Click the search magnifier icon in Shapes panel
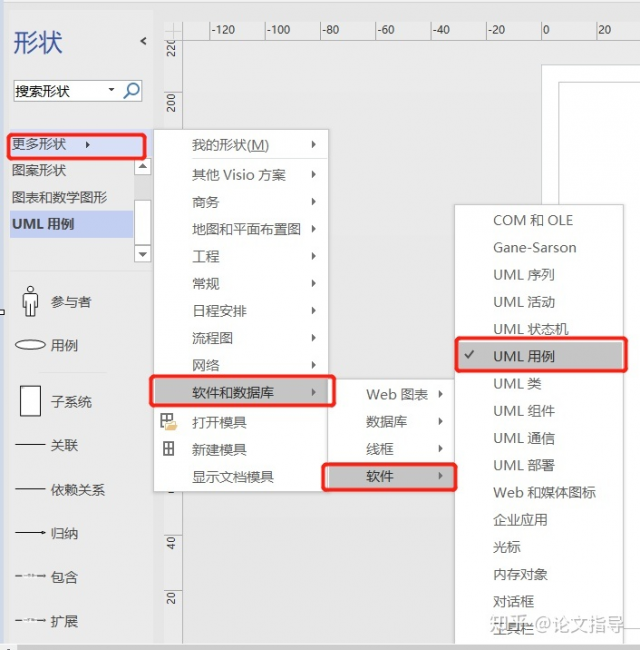The width and height of the screenshot is (640, 650). click(x=131, y=90)
